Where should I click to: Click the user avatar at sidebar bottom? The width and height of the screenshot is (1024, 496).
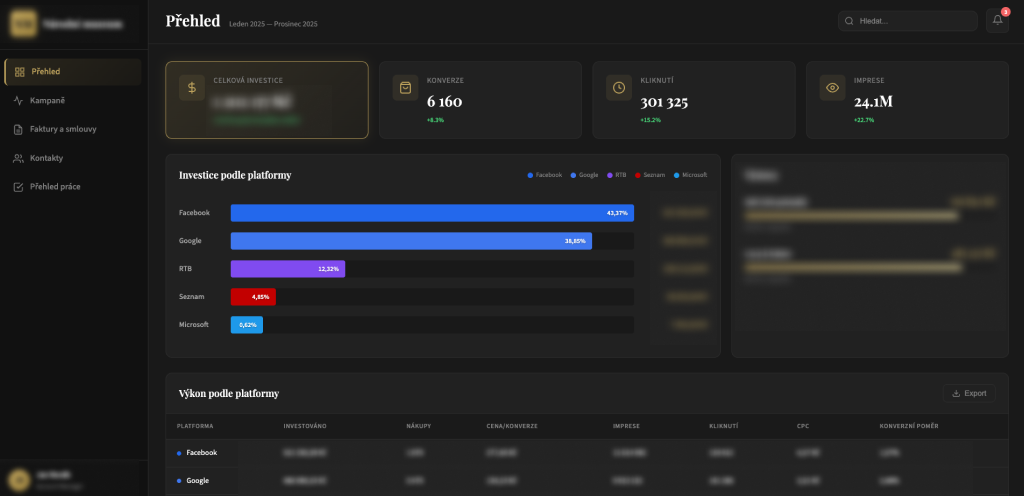pos(18,478)
